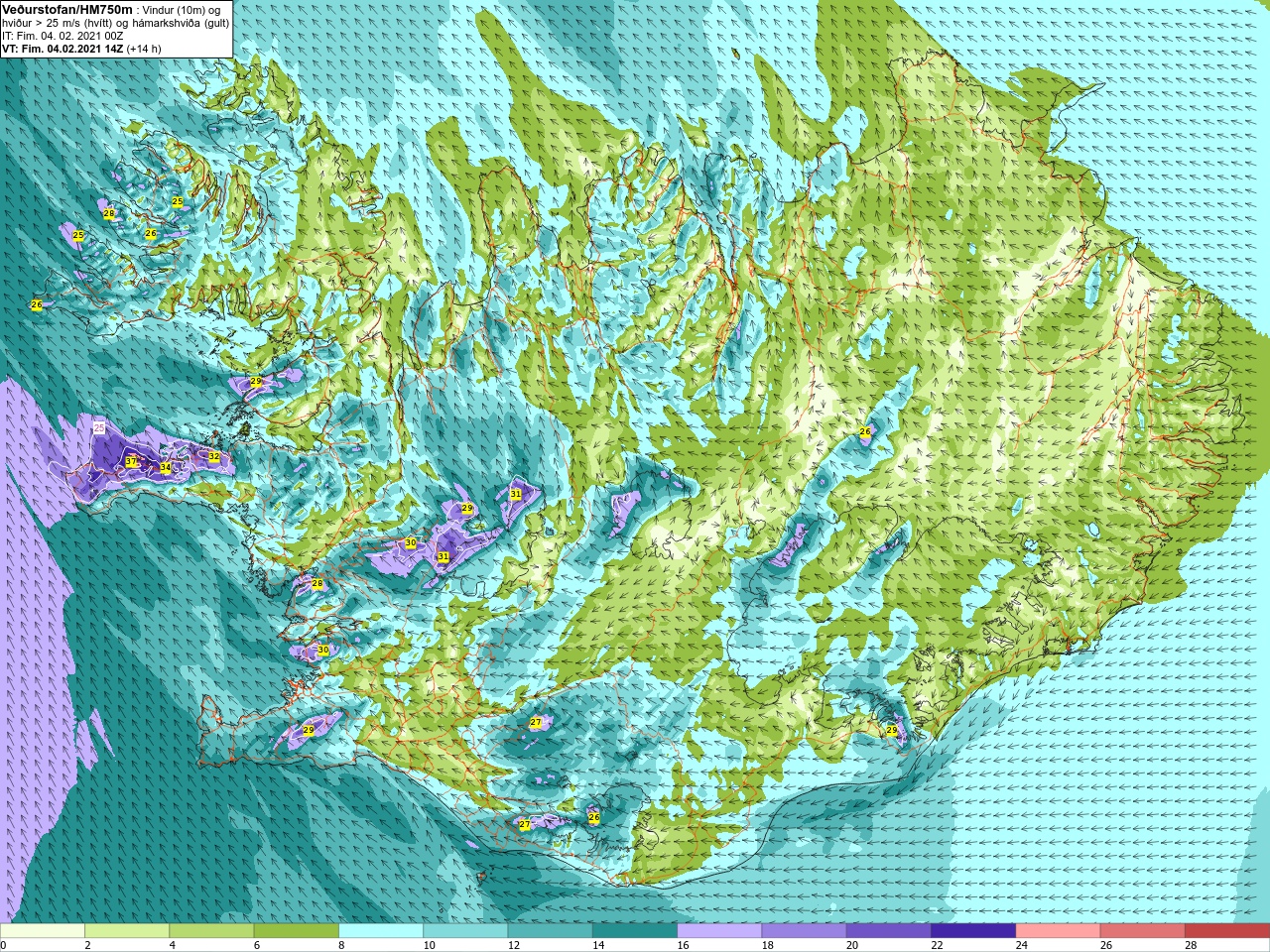Pick the 4–6 m/s medium green legend swatch
This screenshot has width=1270, height=952.
[x=211, y=931]
